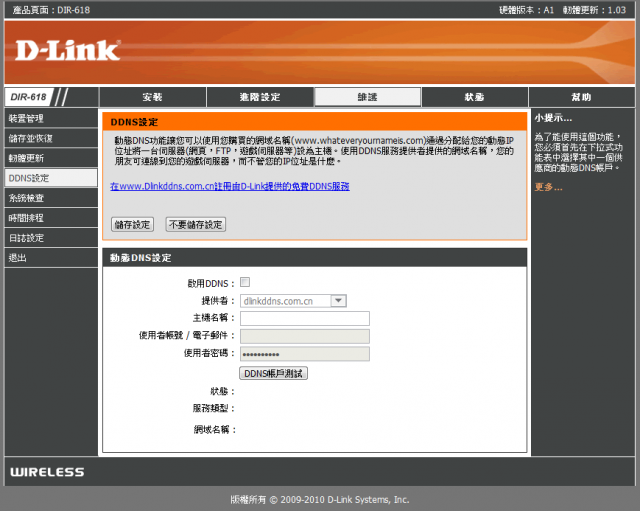The height and width of the screenshot is (511, 640).
Task: Click 不要儲存設定 button
Action: click(x=196, y=224)
